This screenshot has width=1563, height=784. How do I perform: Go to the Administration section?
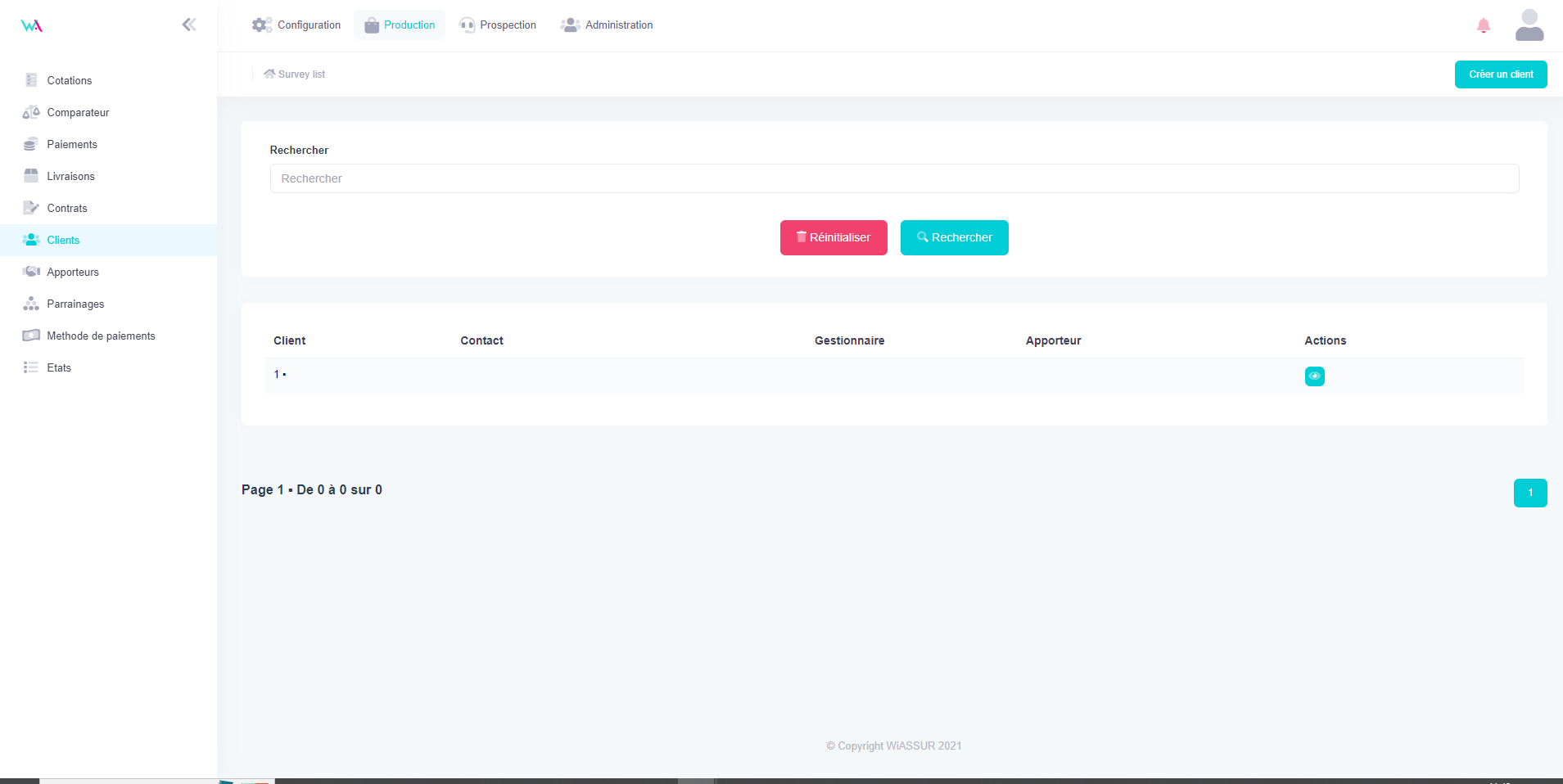(x=607, y=25)
